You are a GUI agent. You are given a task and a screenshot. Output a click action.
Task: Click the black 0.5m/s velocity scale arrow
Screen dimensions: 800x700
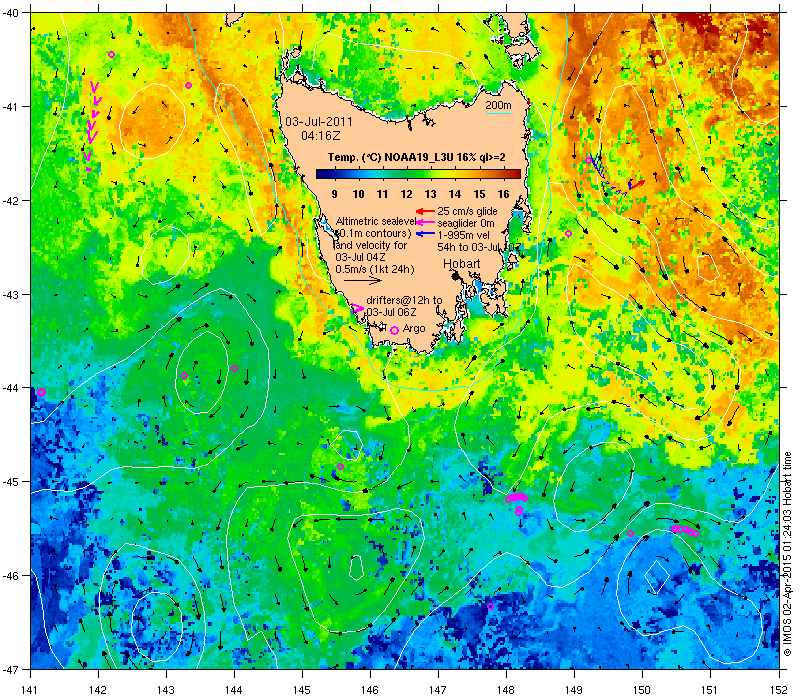[x=363, y=280]
